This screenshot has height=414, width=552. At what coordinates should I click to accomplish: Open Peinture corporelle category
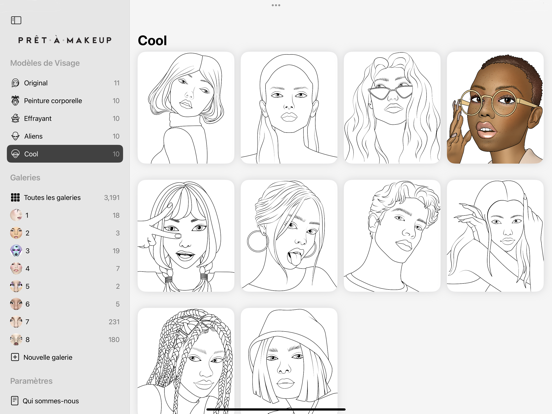65,101
